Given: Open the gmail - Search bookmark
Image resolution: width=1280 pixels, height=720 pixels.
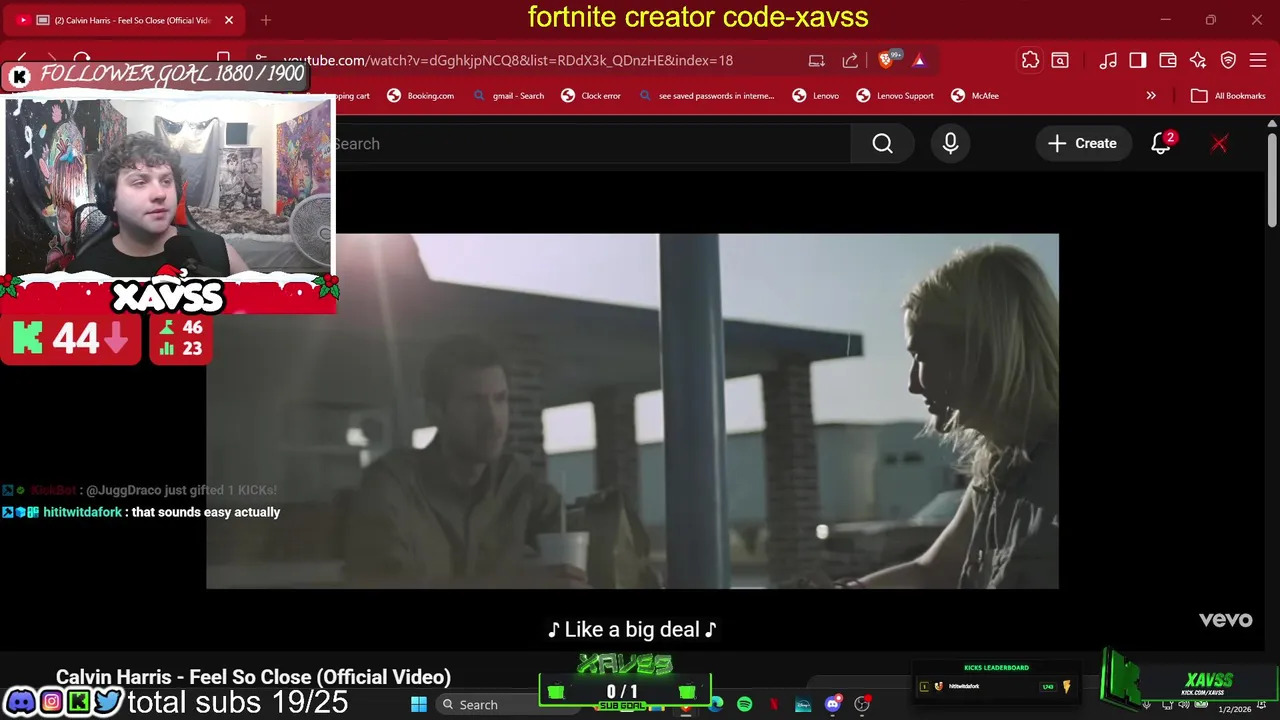Looking at the screenshot, I should [x=509, y=96].
